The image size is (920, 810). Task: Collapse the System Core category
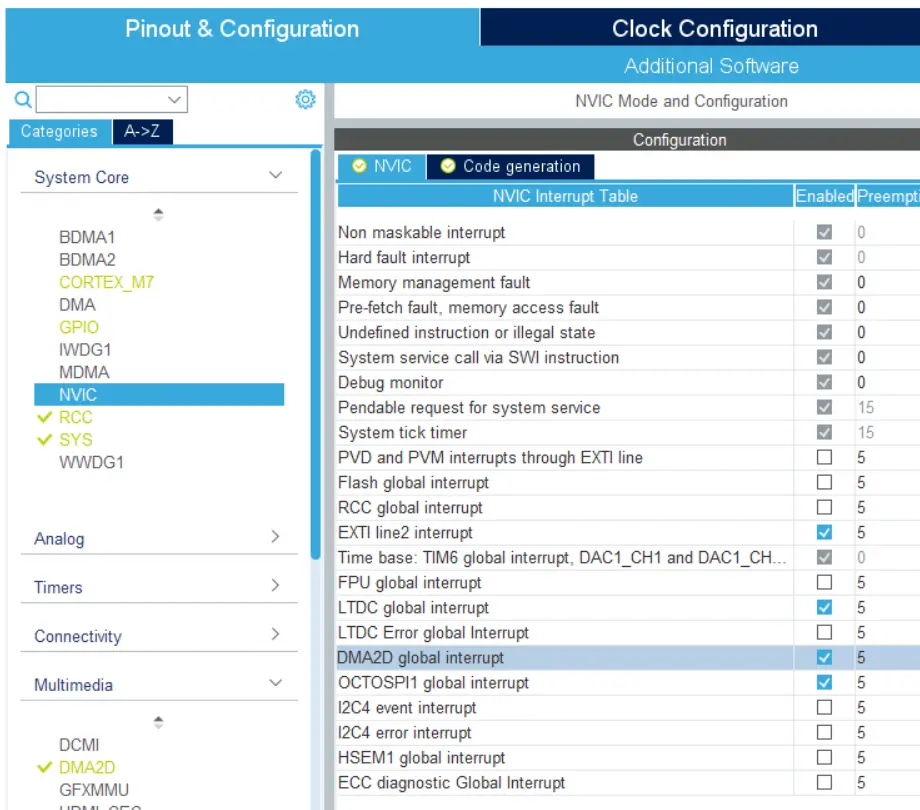(x=275, y=177)
